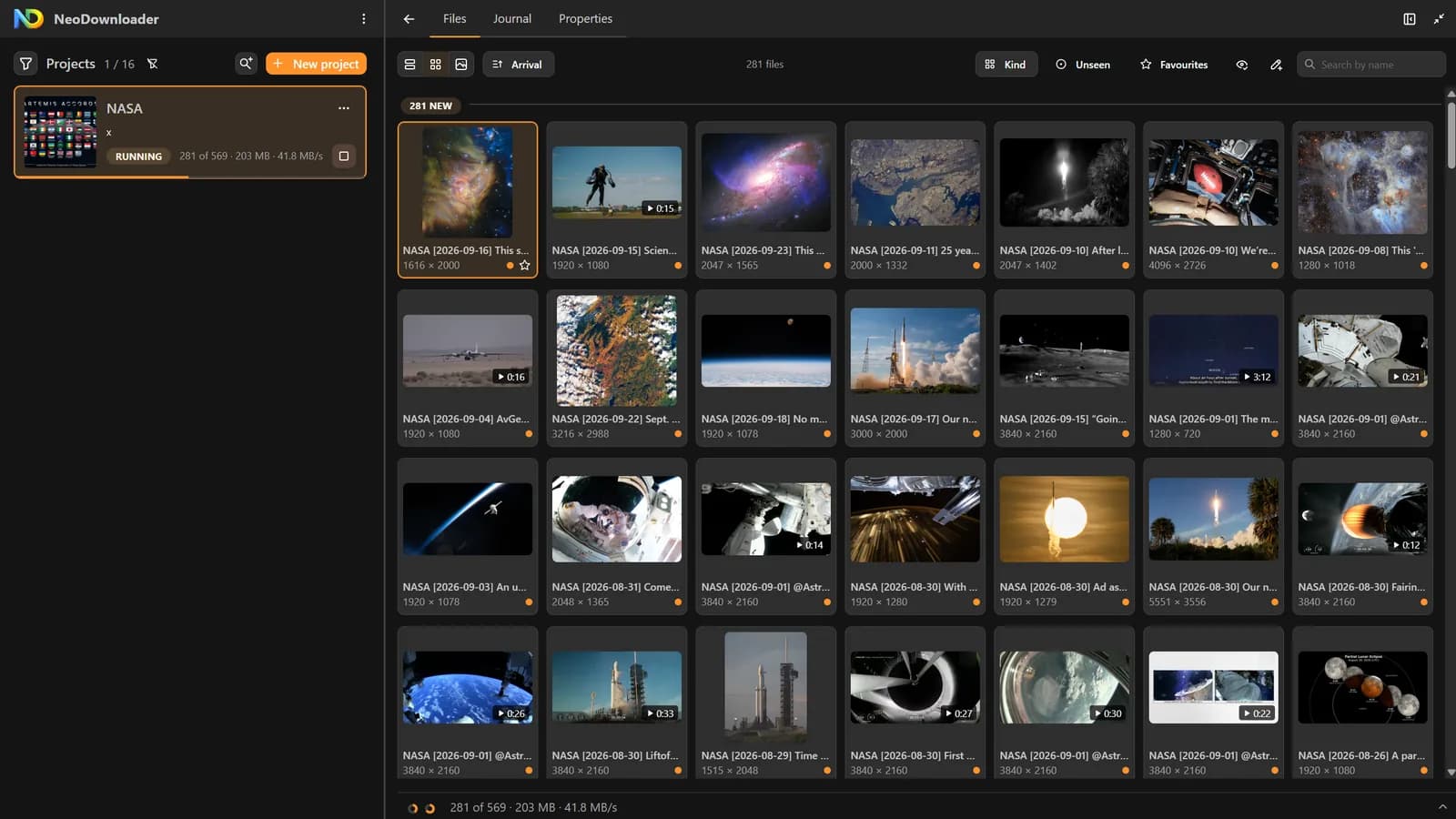Image resolution: width=1456 pixels, height=819 pixels.
Task: Toggle the Unseen filter
Action: point(1083,65)
